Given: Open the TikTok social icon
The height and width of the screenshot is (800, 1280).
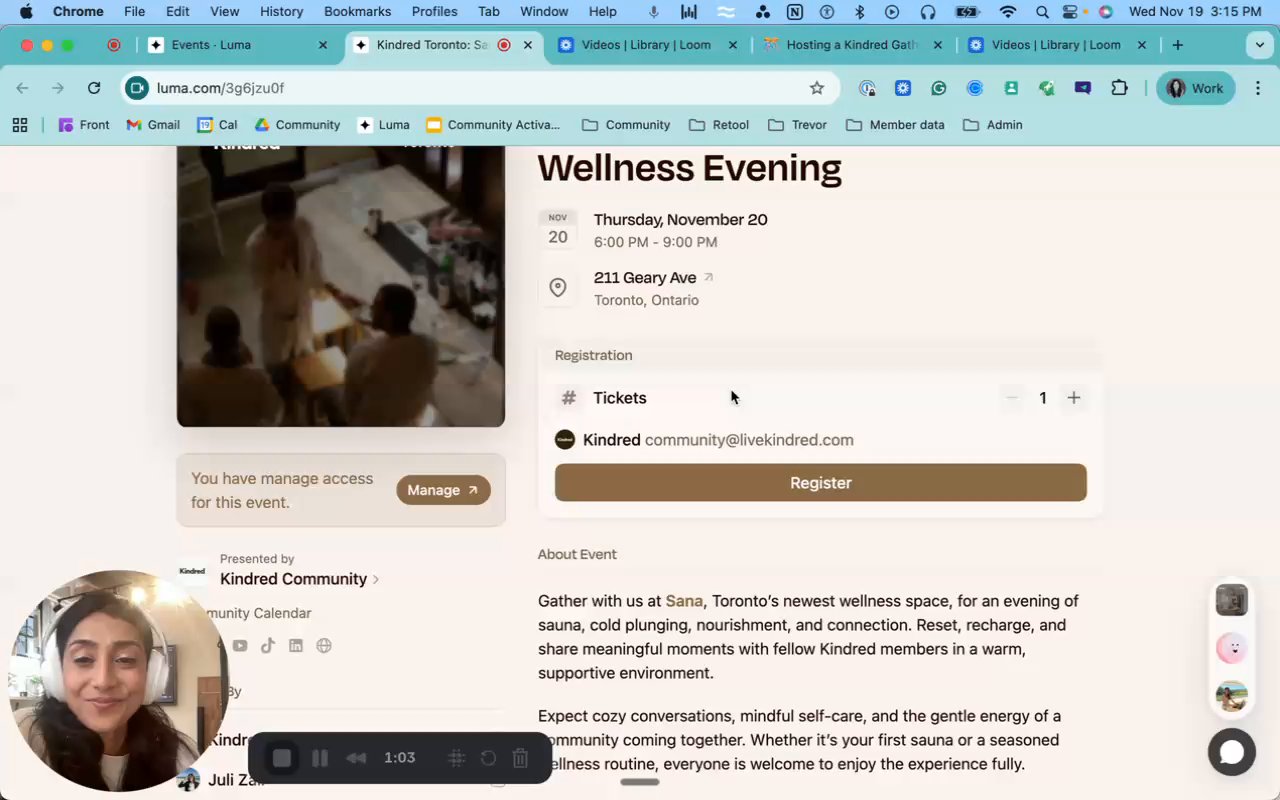Looking at the screenshot, I should (268, 646).
